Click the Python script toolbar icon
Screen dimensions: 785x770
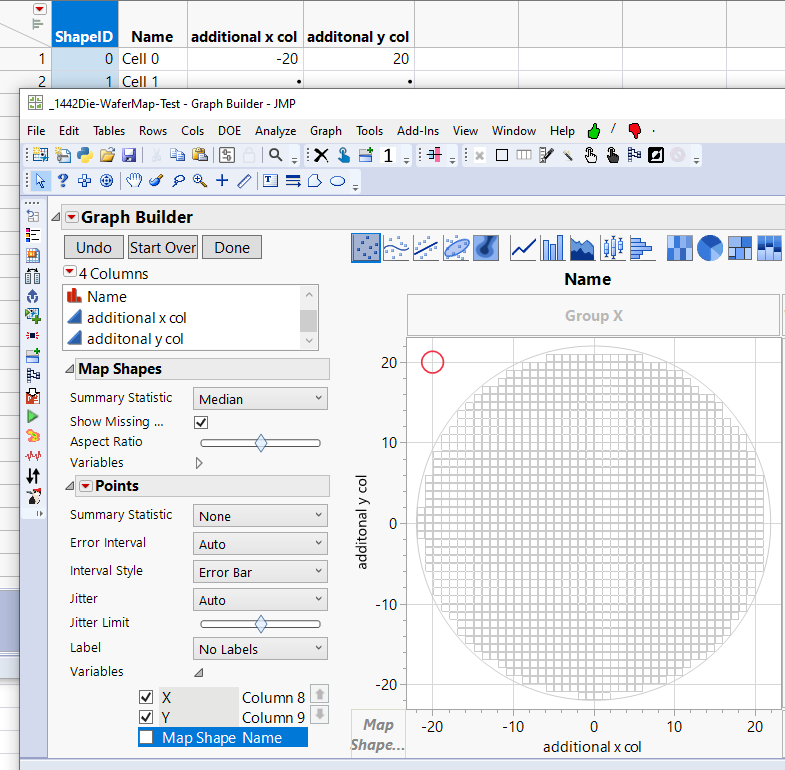(x=84, y=155)
